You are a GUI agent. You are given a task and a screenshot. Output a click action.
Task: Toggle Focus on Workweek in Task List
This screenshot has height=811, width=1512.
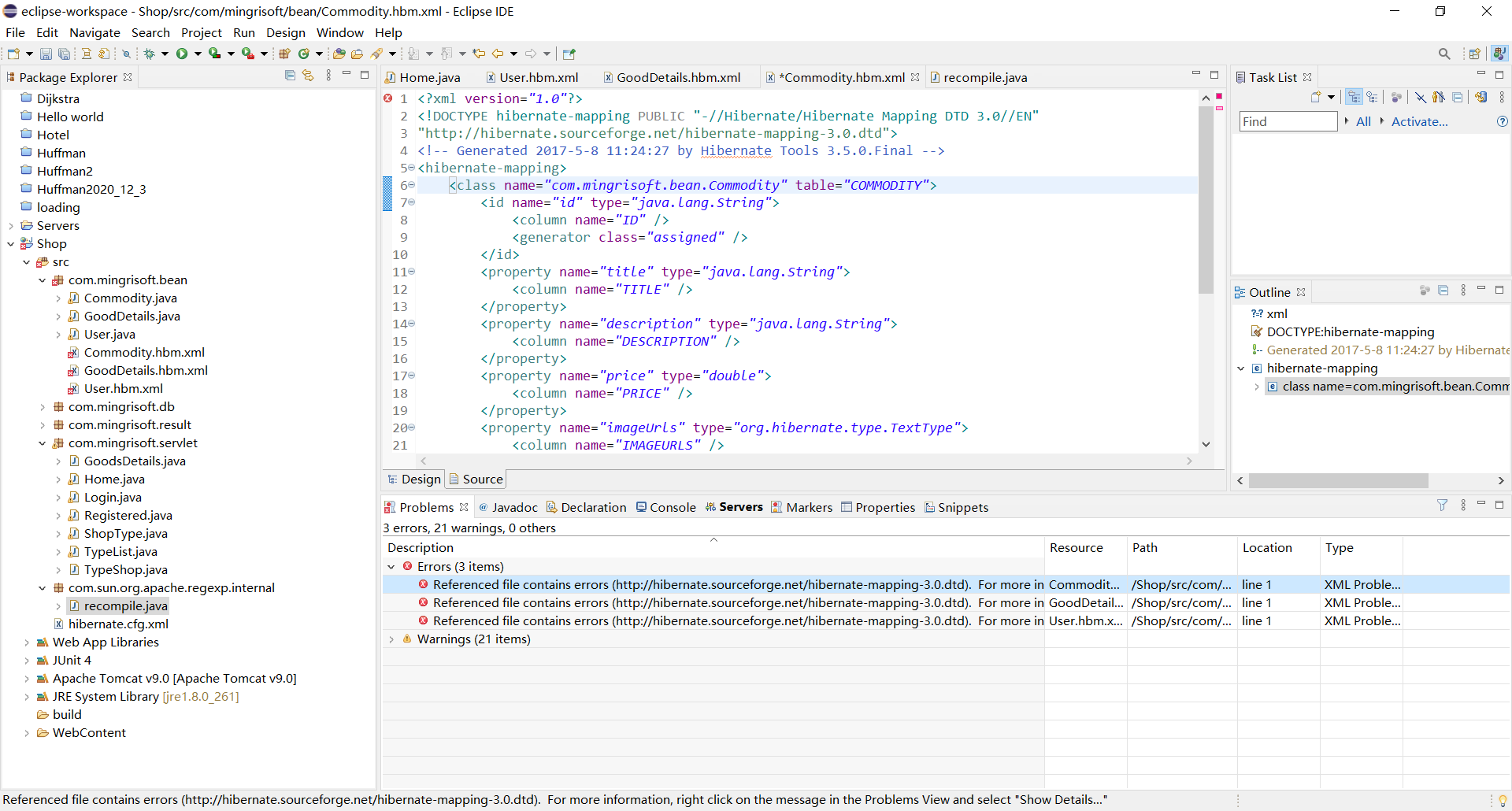click(1396, 97)
